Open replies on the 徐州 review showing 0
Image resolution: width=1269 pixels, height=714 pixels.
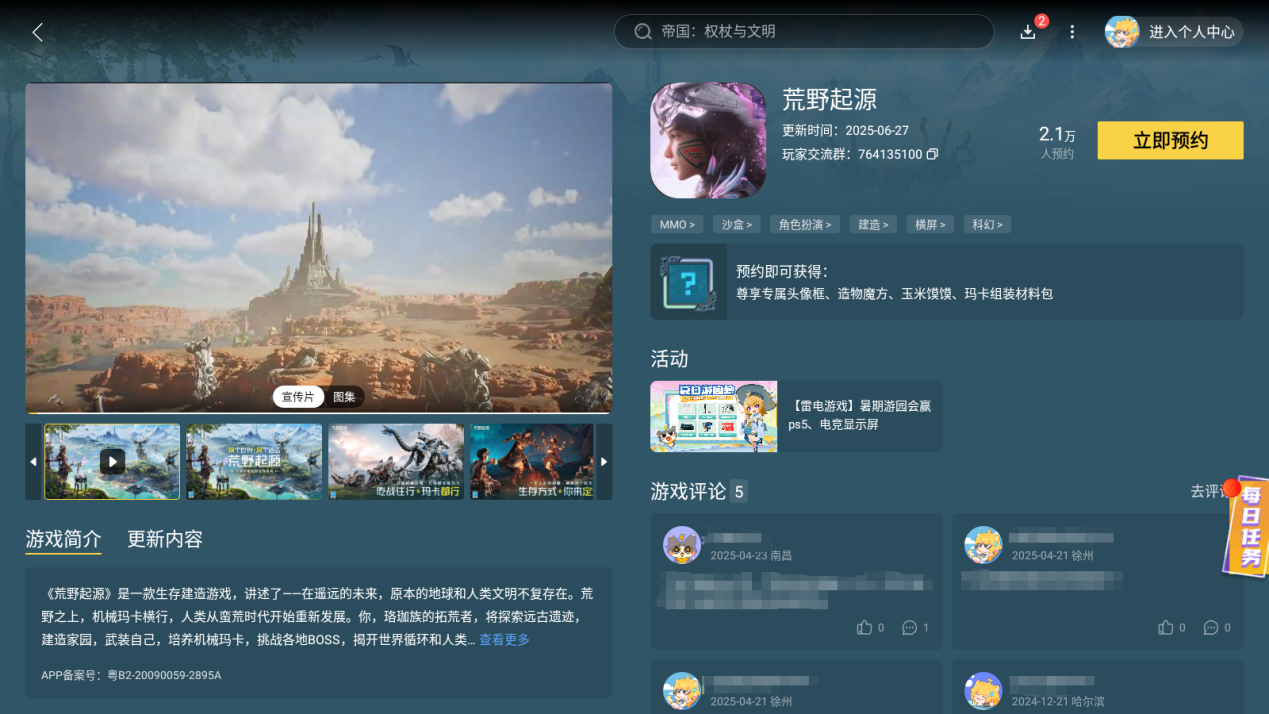[1211, 627]
